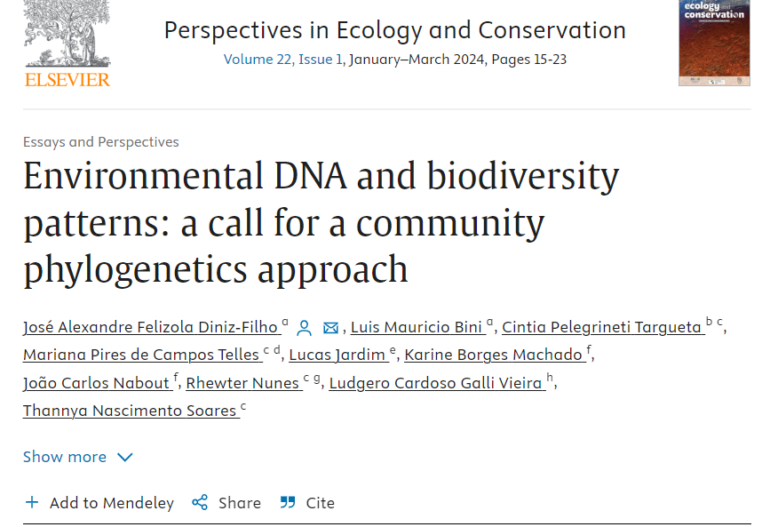This screenshot has height=527, width=770.
Task: Open the journal cover thumbnail
Action: 713,41
